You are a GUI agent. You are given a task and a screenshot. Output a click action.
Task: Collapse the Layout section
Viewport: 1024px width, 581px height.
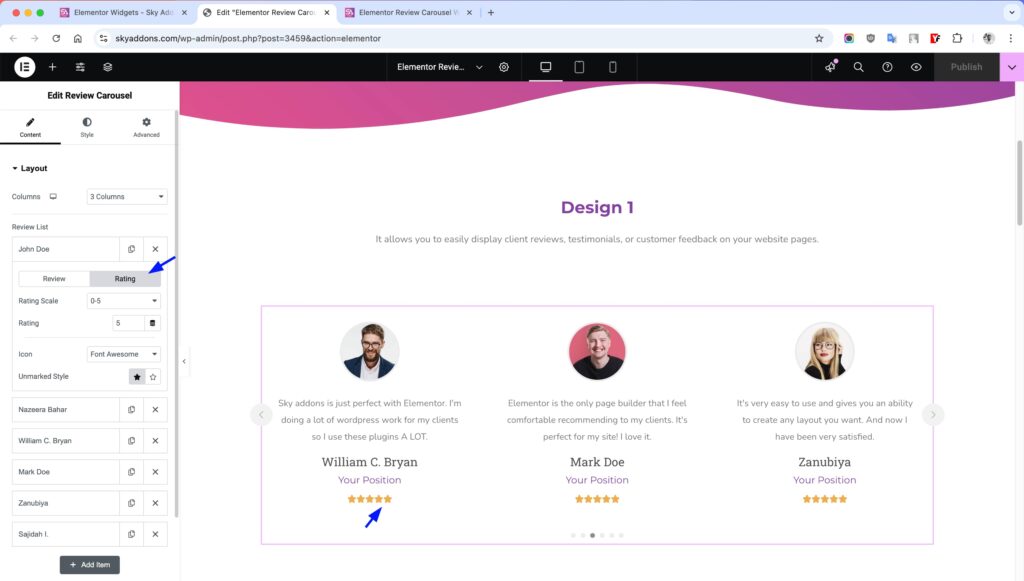pos(30,168)
